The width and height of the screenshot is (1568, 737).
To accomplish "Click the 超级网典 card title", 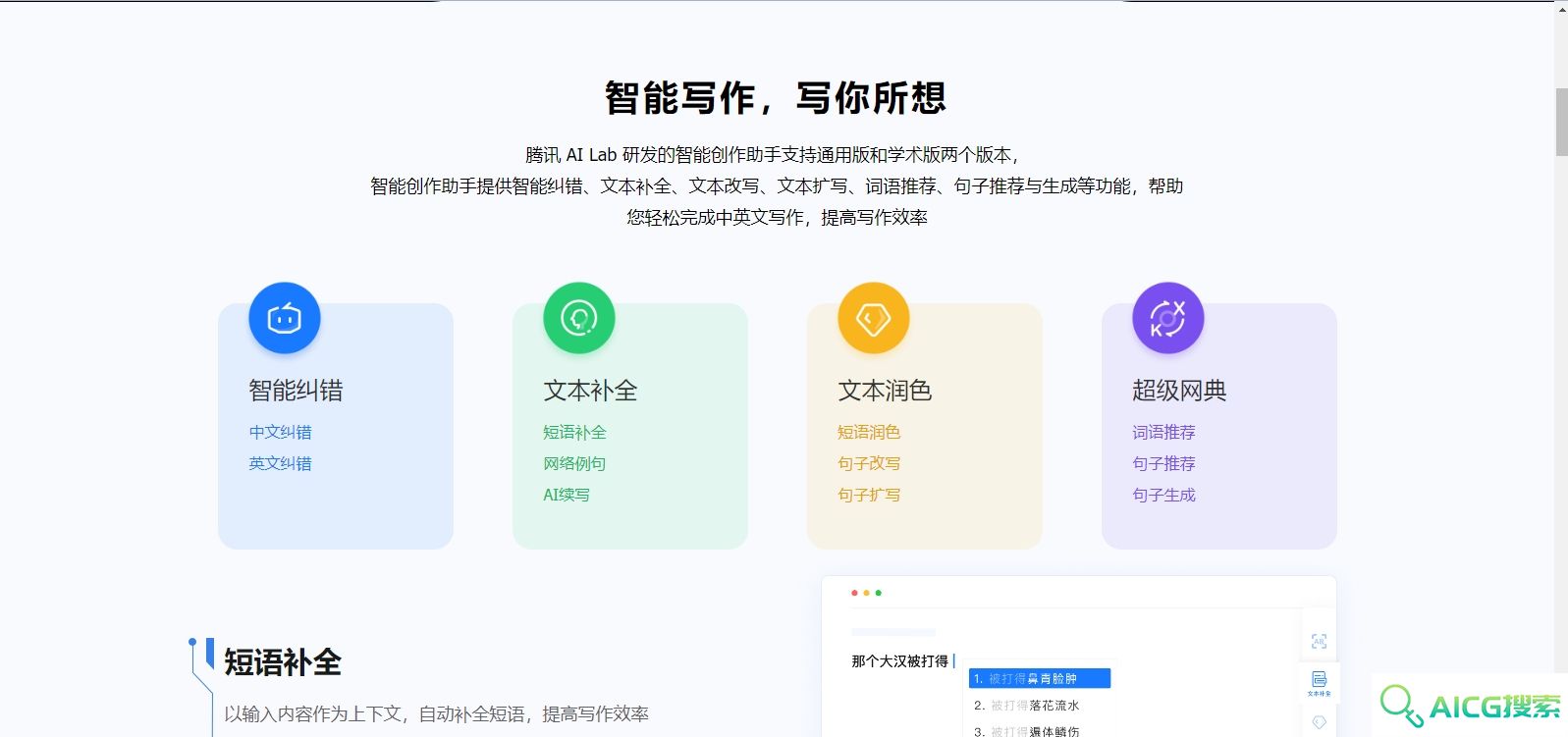I will (x=1179, y=391).
